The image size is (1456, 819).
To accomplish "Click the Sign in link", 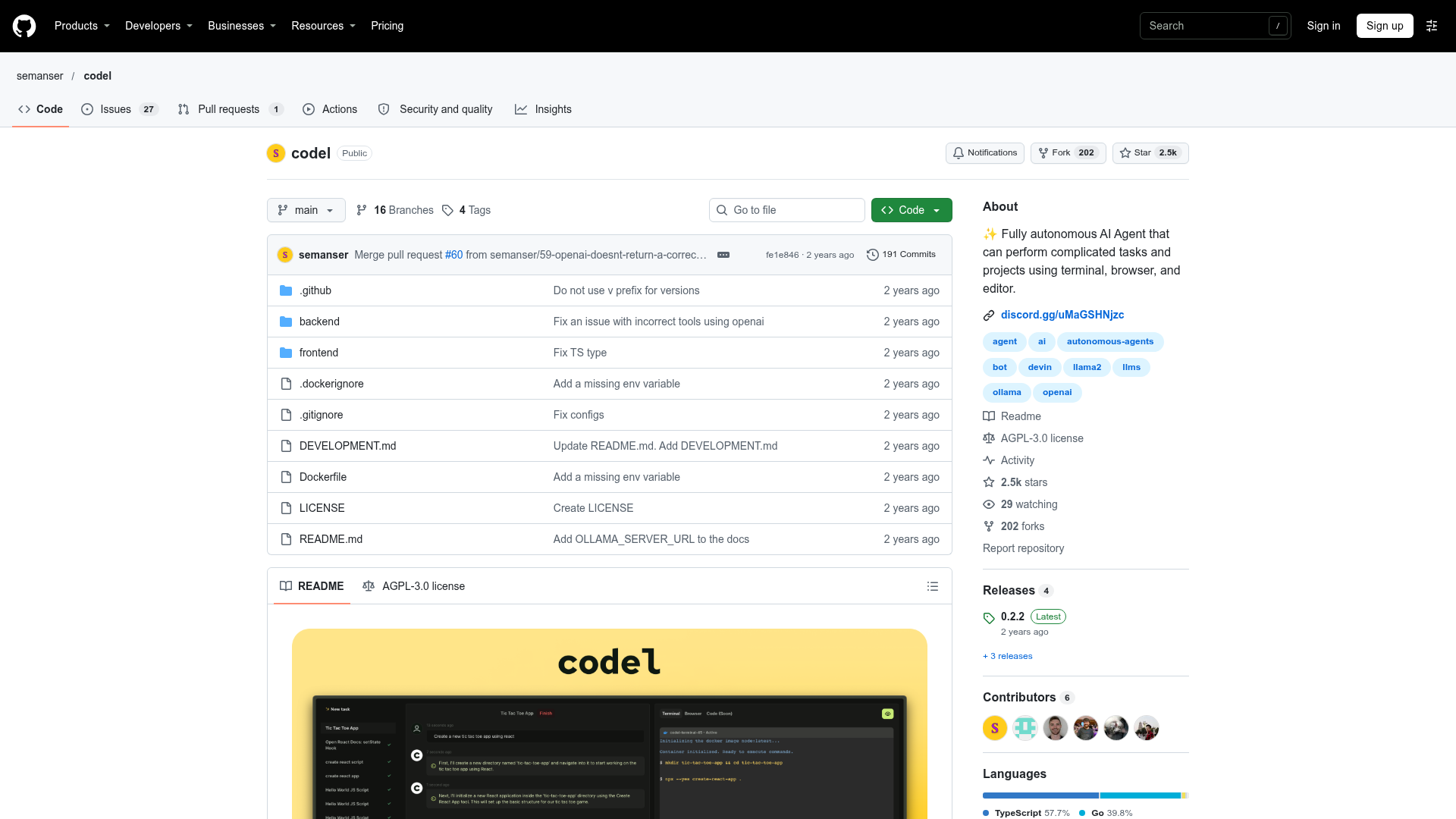I will [x=1323, y=26].
